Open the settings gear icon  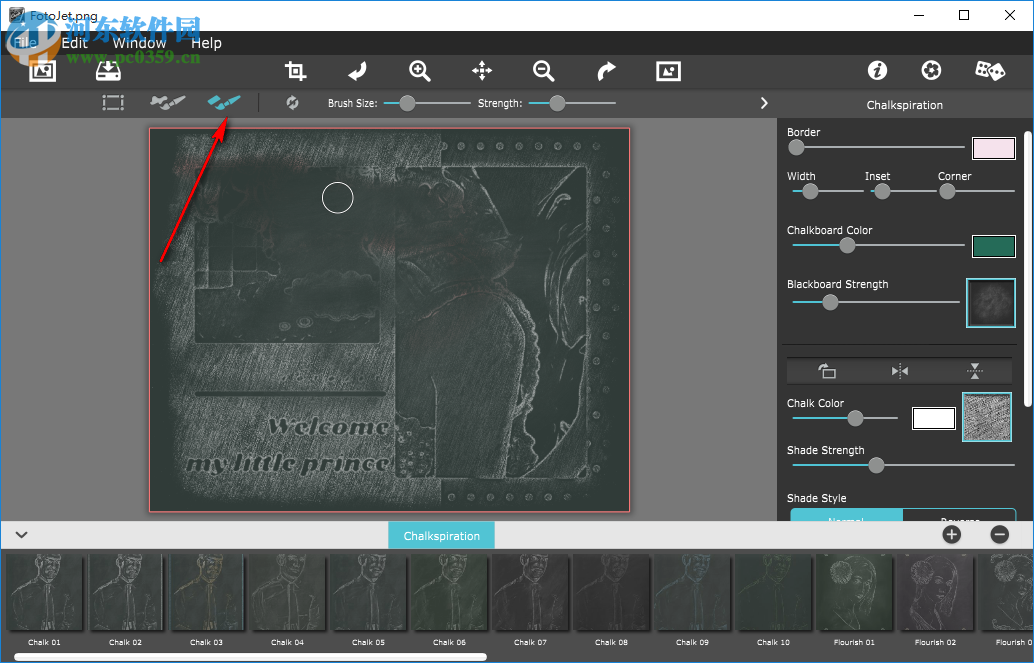pos(931,70)
